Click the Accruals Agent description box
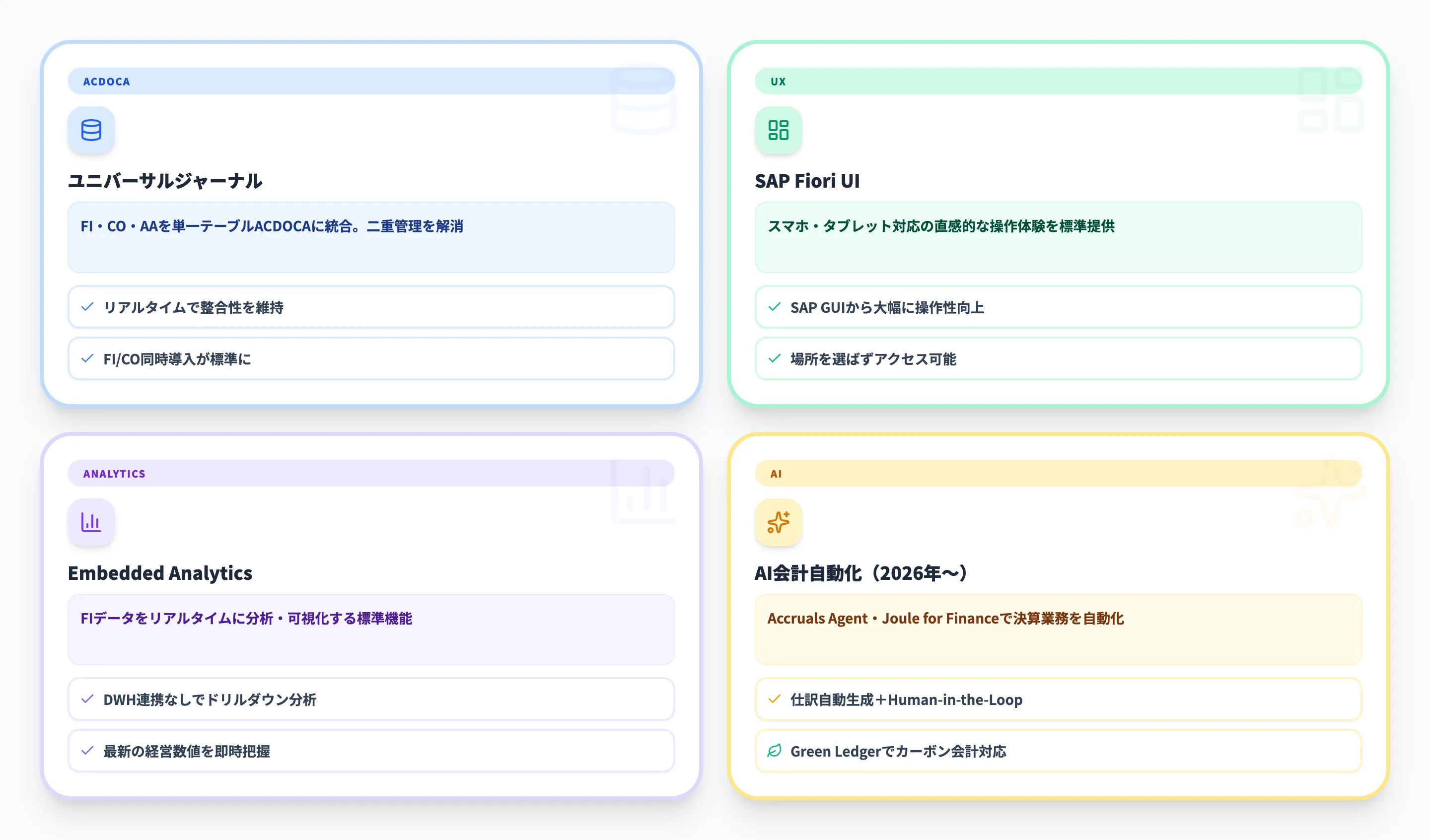Image resolution: width=1430 pixels, height=840 pixels. 1058,630
